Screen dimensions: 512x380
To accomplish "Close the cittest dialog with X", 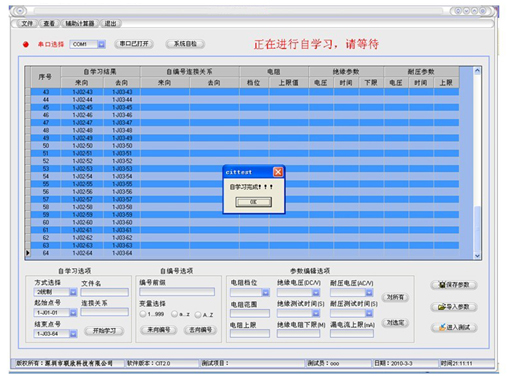I will (278, 172).
